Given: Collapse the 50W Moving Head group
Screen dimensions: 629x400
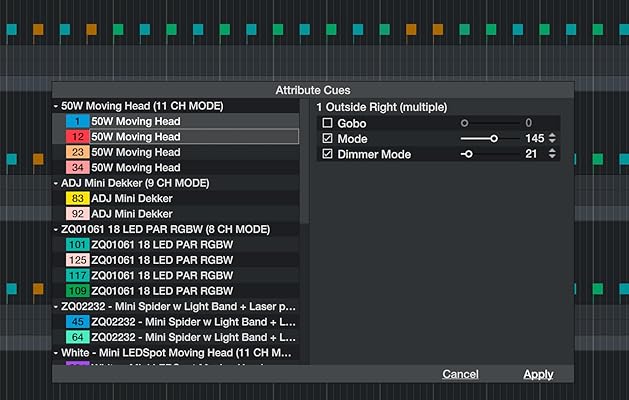Looking at the screenshot, I should tap(57, 106).
